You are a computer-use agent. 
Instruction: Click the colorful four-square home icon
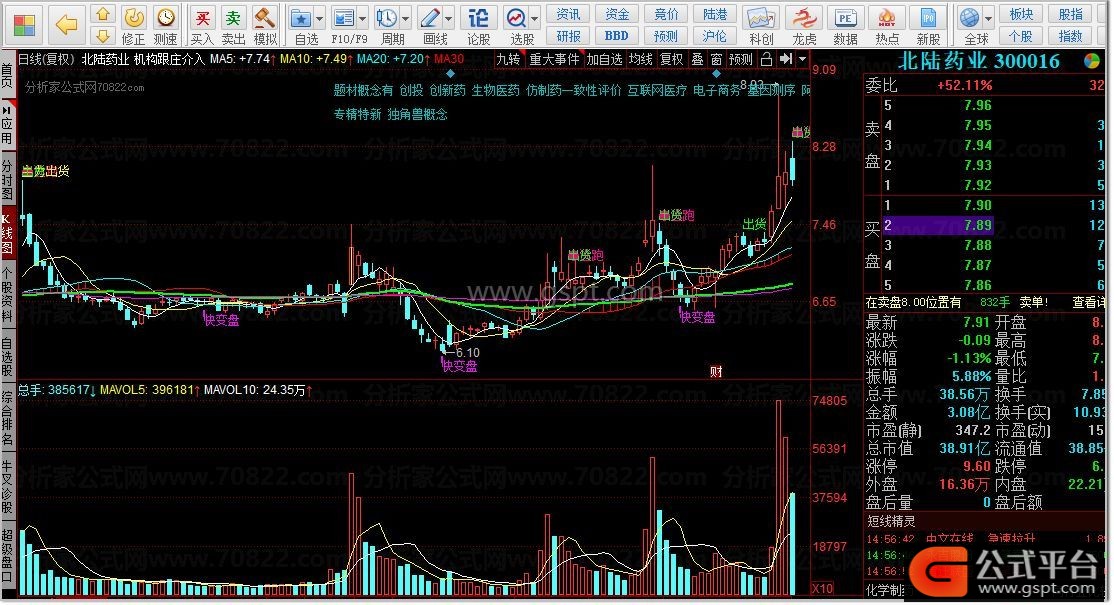tap(24, 24)
